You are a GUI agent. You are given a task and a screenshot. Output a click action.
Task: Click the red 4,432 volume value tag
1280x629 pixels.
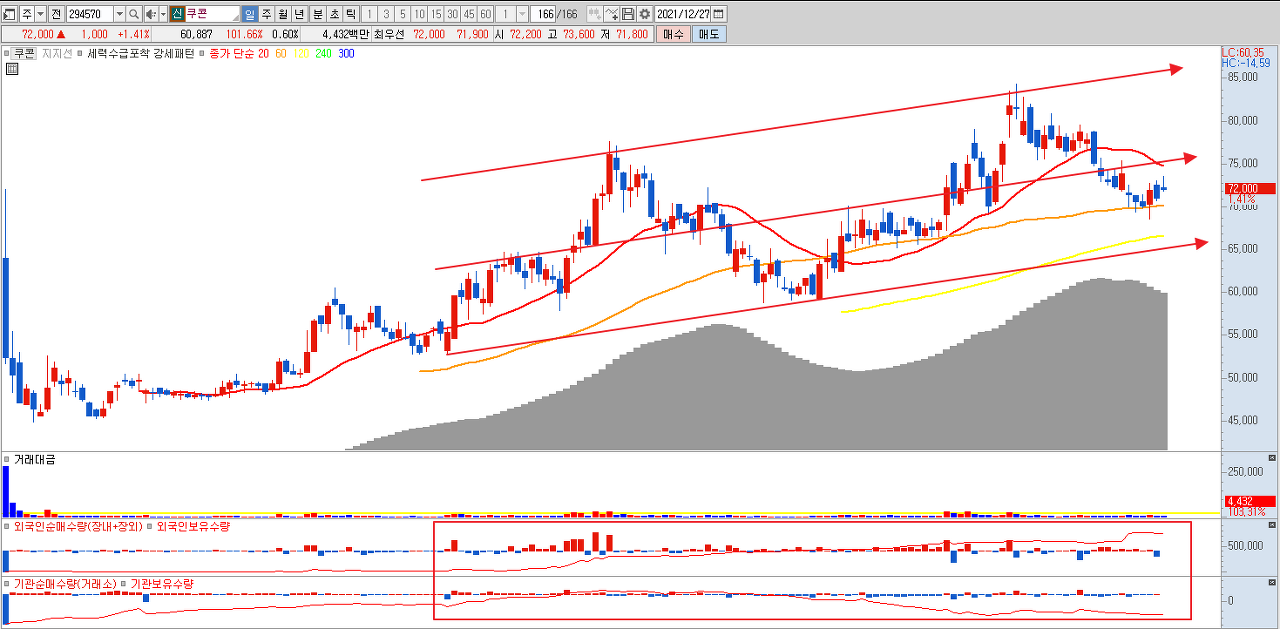[1249, 501]
